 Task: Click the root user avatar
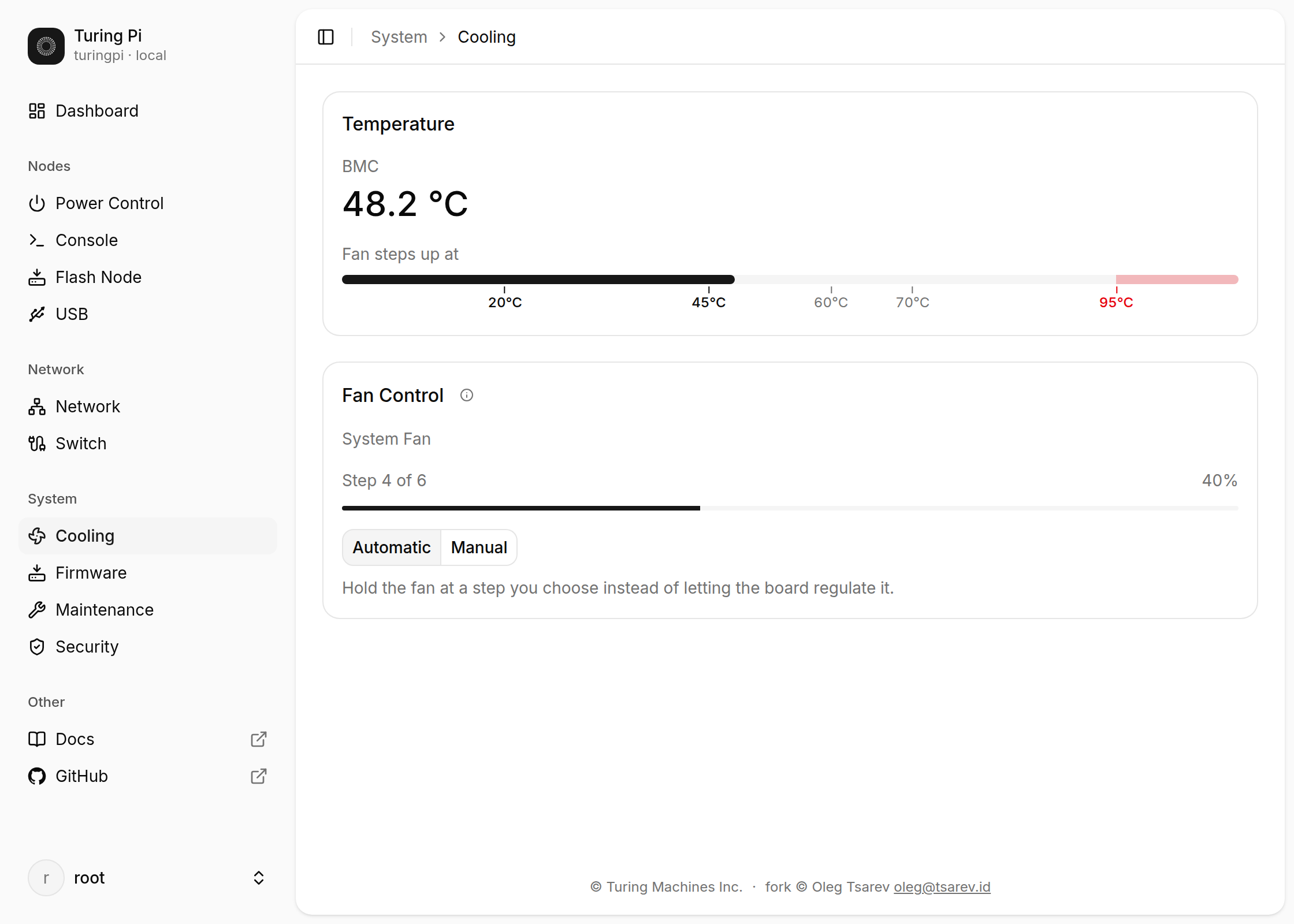pyautogui.click(x=46, y=878)
